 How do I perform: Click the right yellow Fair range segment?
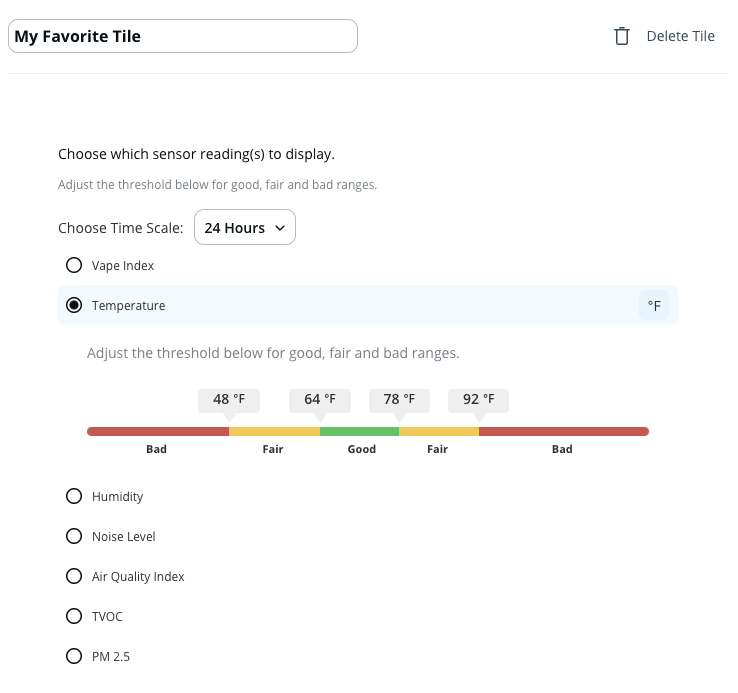pyautogui.click(x=438, y=431)
